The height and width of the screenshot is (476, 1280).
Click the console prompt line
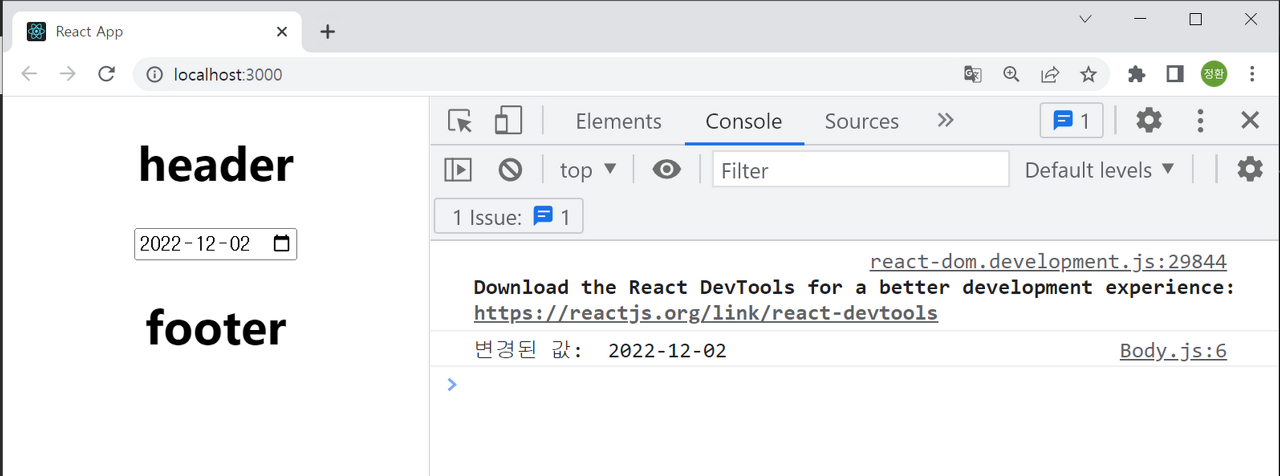point(855,384)
